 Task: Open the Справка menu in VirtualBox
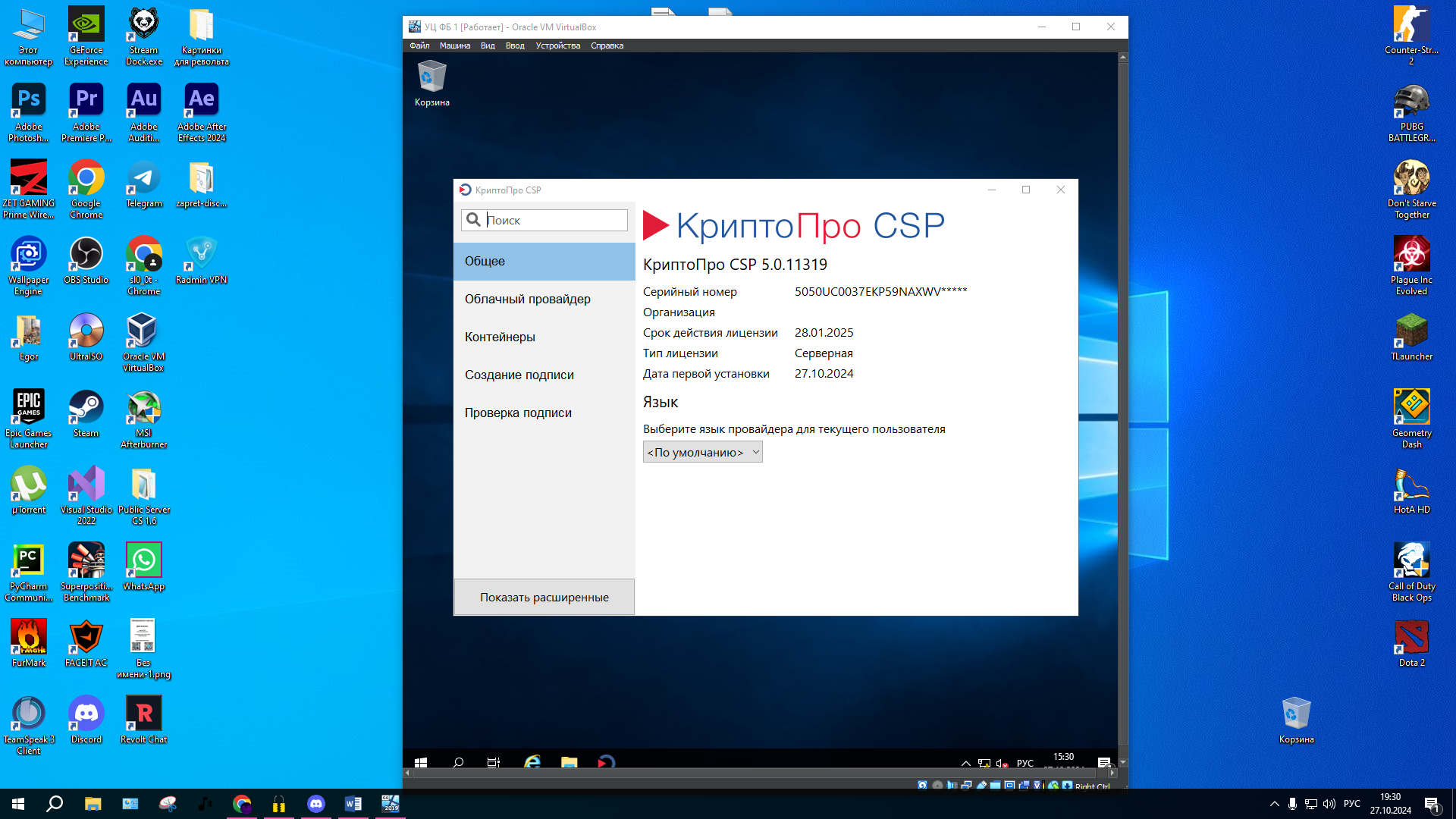pyautogui.click(x=607, y=45)
